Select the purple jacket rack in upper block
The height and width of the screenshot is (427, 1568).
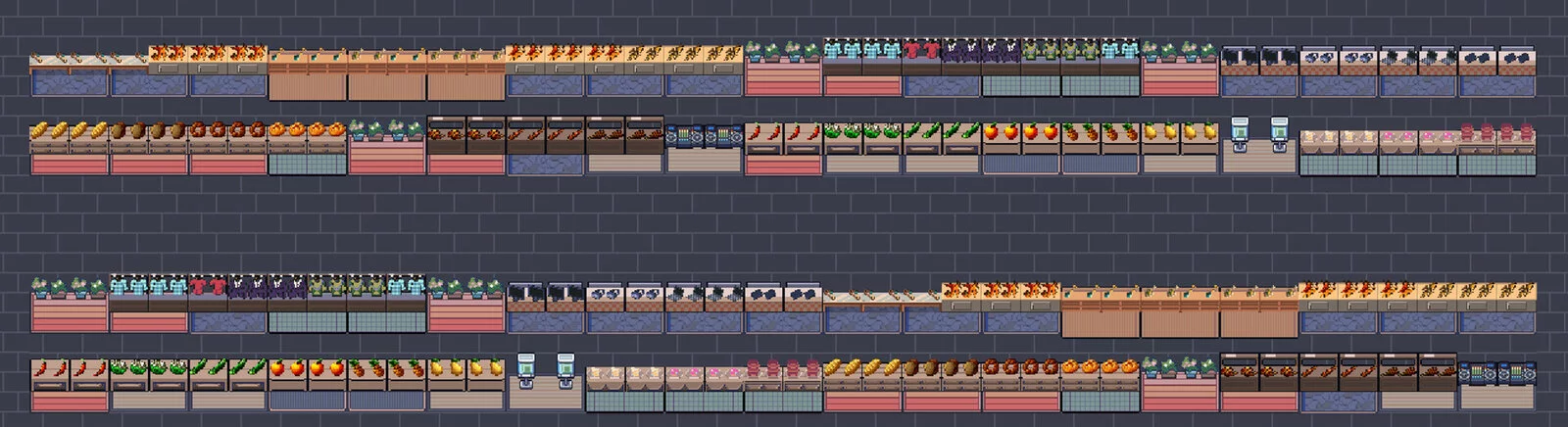pyautogui.click(x=981, y=68)
